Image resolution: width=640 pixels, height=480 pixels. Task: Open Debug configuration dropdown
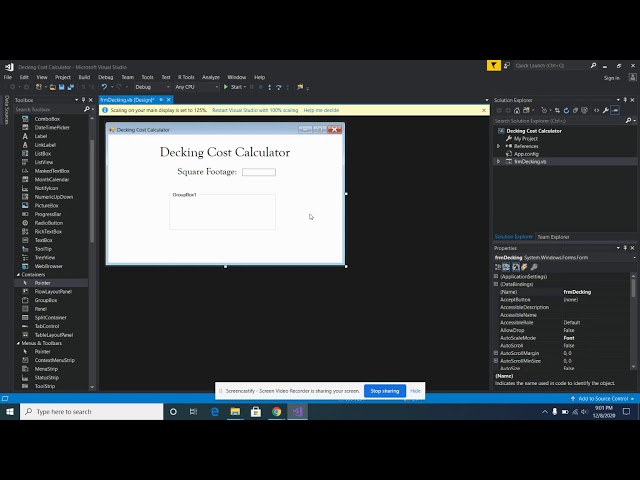152,87
